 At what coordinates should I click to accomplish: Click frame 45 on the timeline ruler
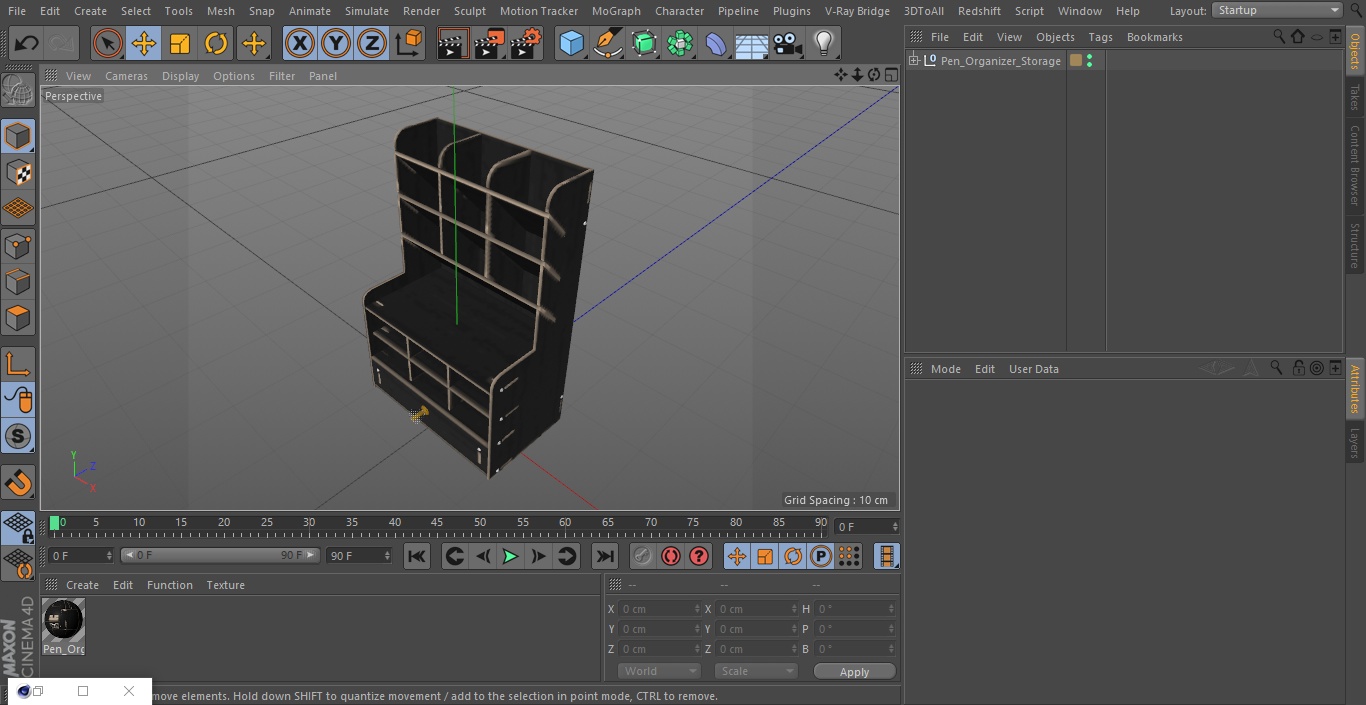point(438,523)
